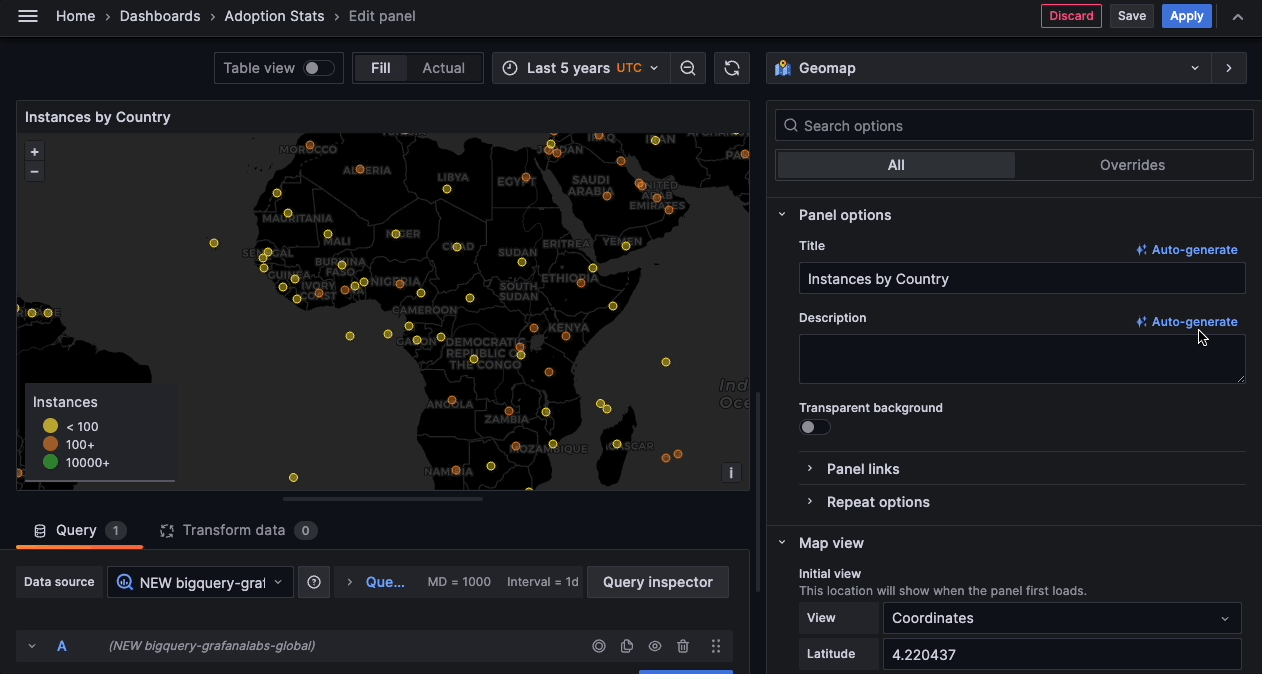Click the zoom out time range icon
Screen dimensions: 1262x674
pos(688,68)
